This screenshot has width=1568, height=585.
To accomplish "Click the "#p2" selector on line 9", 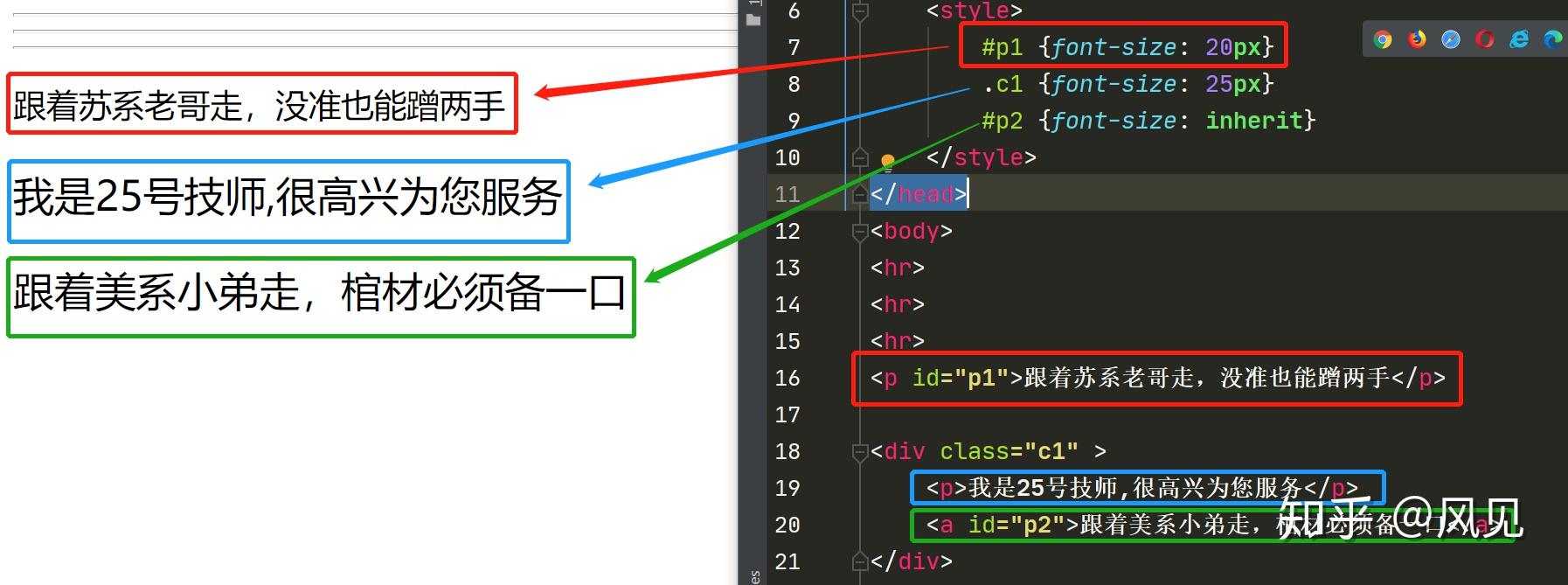I will (x=1002, y=121).
